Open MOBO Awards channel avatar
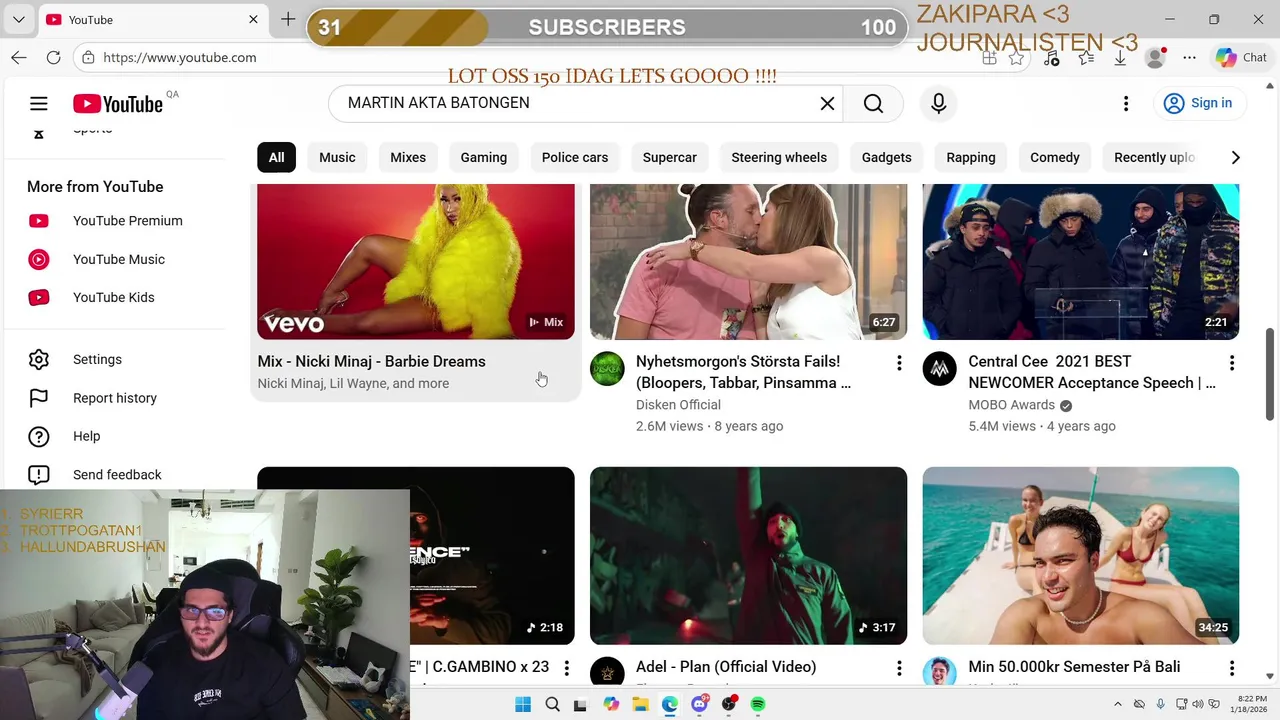1280x720 pixels. click(x=939, y=369)
